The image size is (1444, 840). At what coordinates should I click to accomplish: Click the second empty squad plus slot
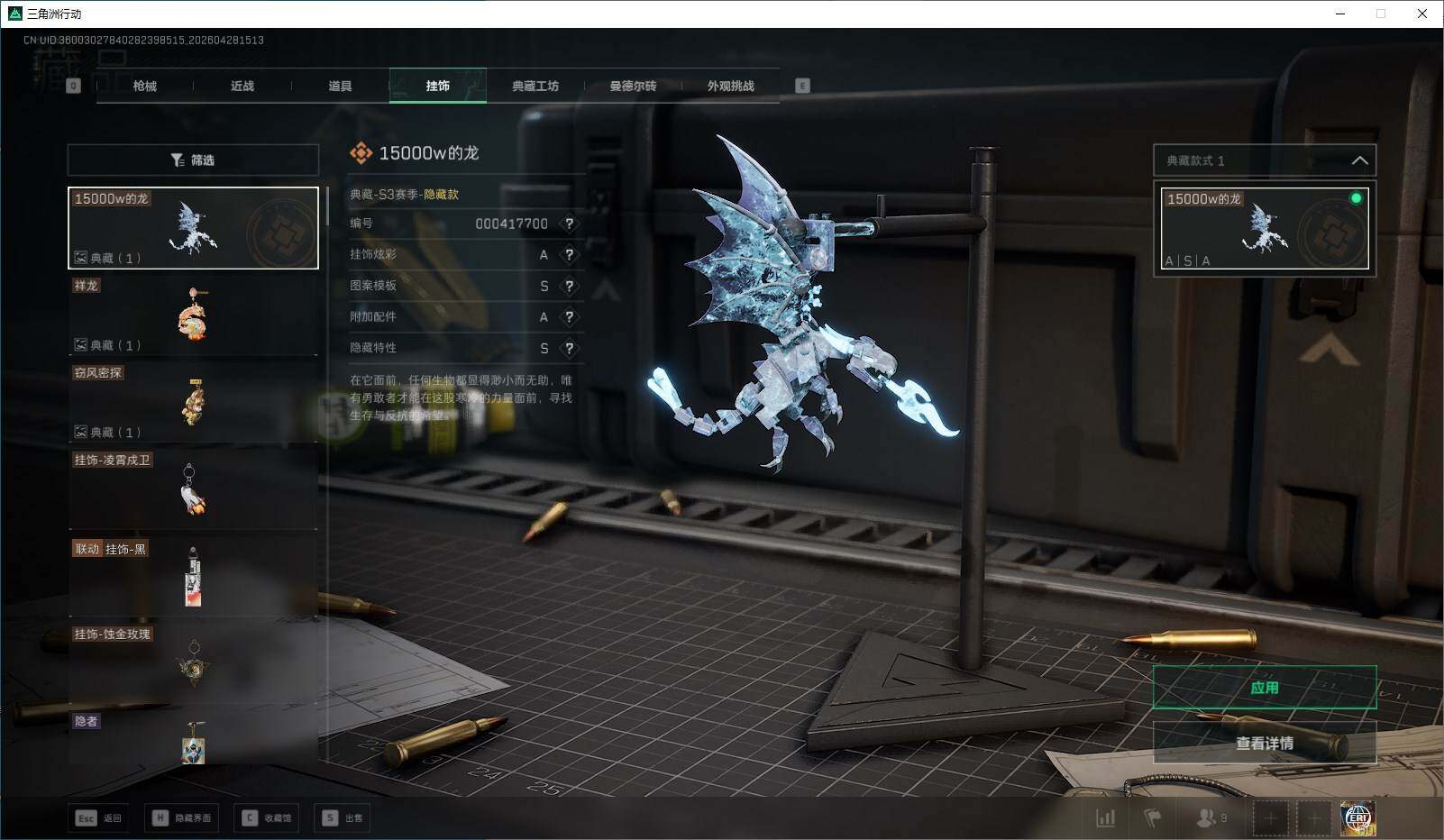[x=1314, y=818]
